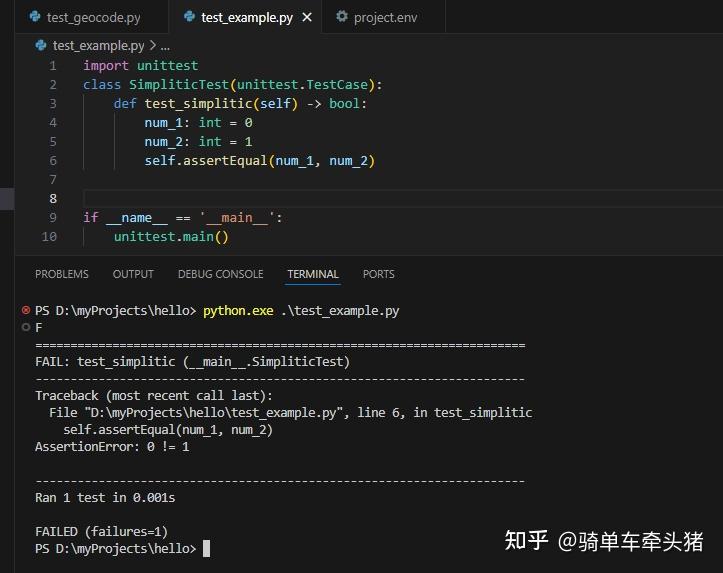Screen dimensions: 723x573
Task: Click the python.exe command in terminal
Action: (x=238, y=311)
